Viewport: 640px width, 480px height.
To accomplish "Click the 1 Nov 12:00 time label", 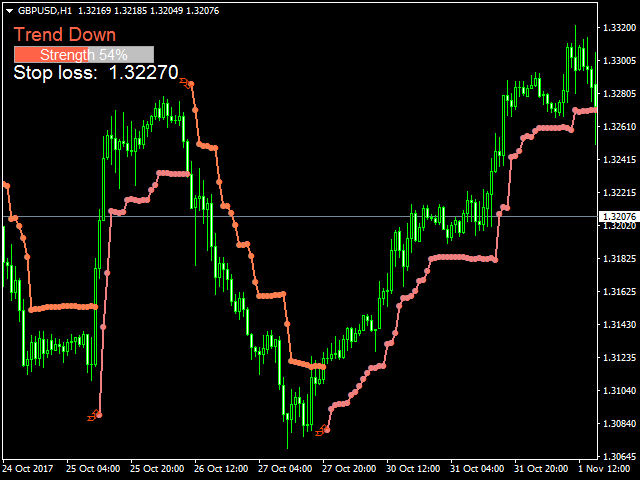I will (604, 468).
